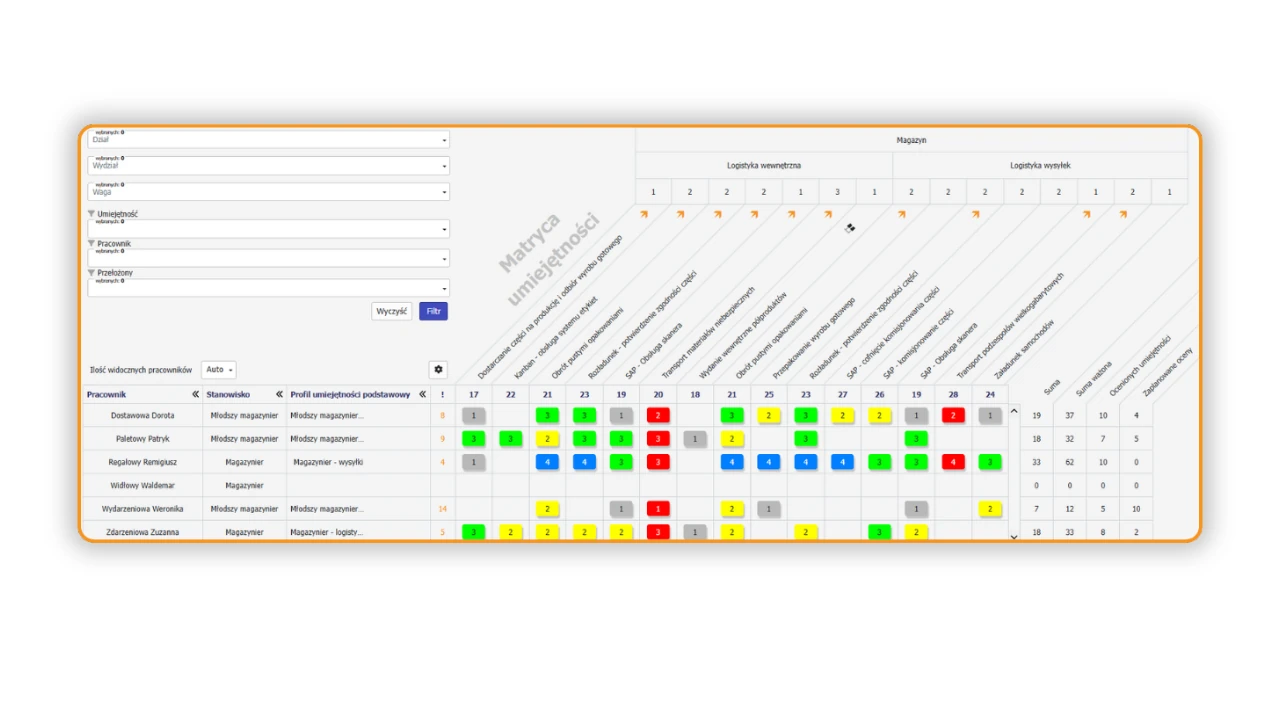The image size is (1280, 720).
Task: Collapse the Stanowisko column with double-arrow icon
Action: [280, 395]
